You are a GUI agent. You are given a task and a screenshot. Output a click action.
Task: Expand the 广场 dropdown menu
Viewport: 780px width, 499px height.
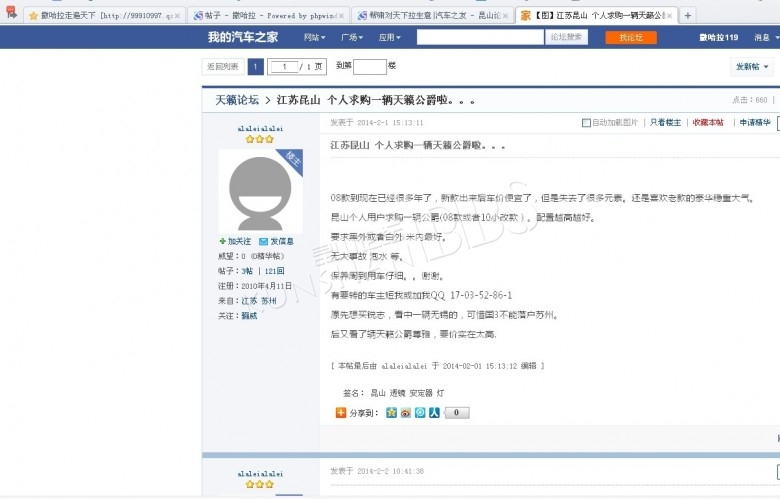click(352, 37)
